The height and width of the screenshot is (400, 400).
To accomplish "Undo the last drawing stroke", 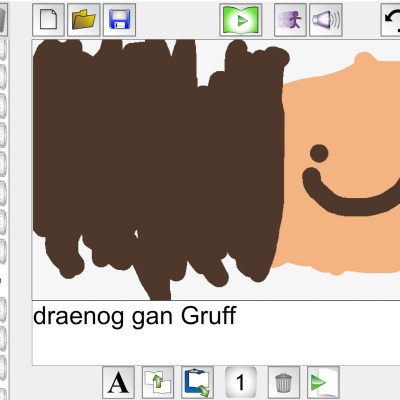I will (391, 20).
